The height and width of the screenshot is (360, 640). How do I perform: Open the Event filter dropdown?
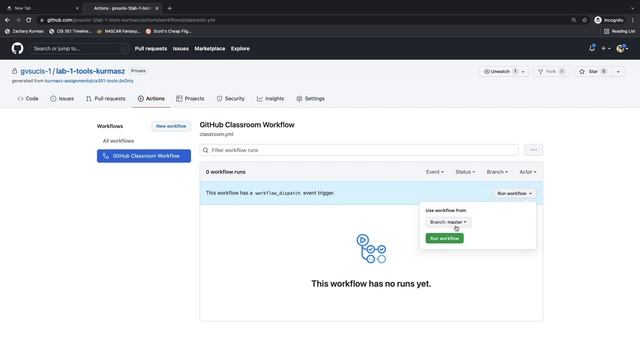pyautogui.click(x=435, y=172)
